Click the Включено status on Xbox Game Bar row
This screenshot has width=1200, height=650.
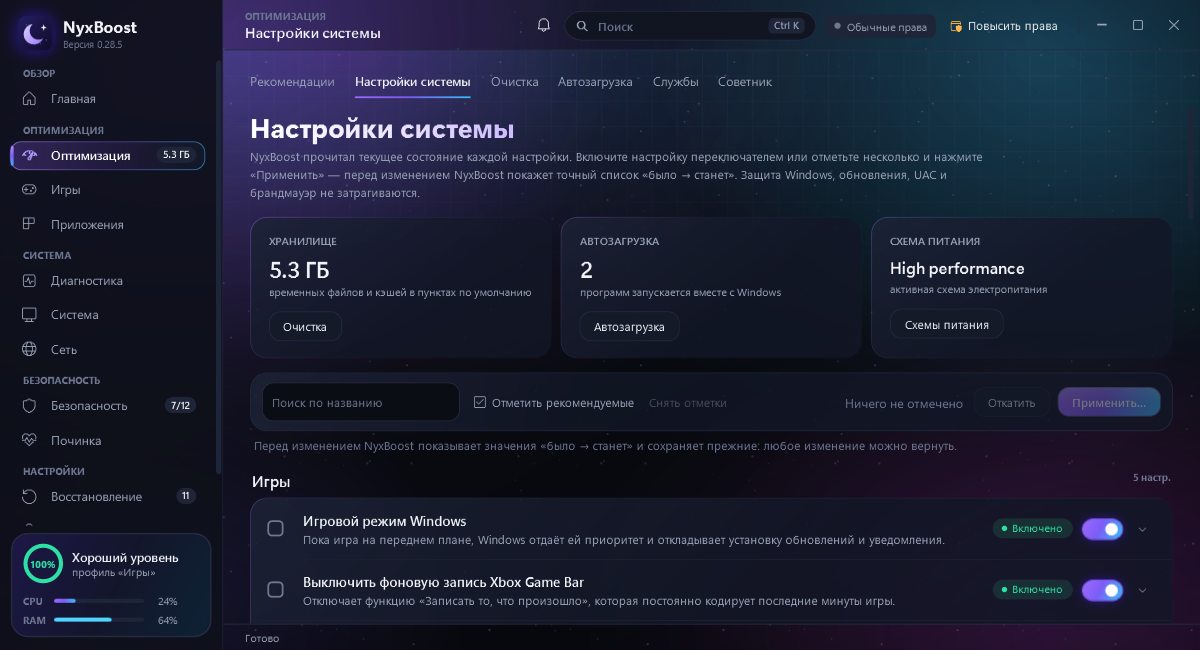click(1032, 590)
